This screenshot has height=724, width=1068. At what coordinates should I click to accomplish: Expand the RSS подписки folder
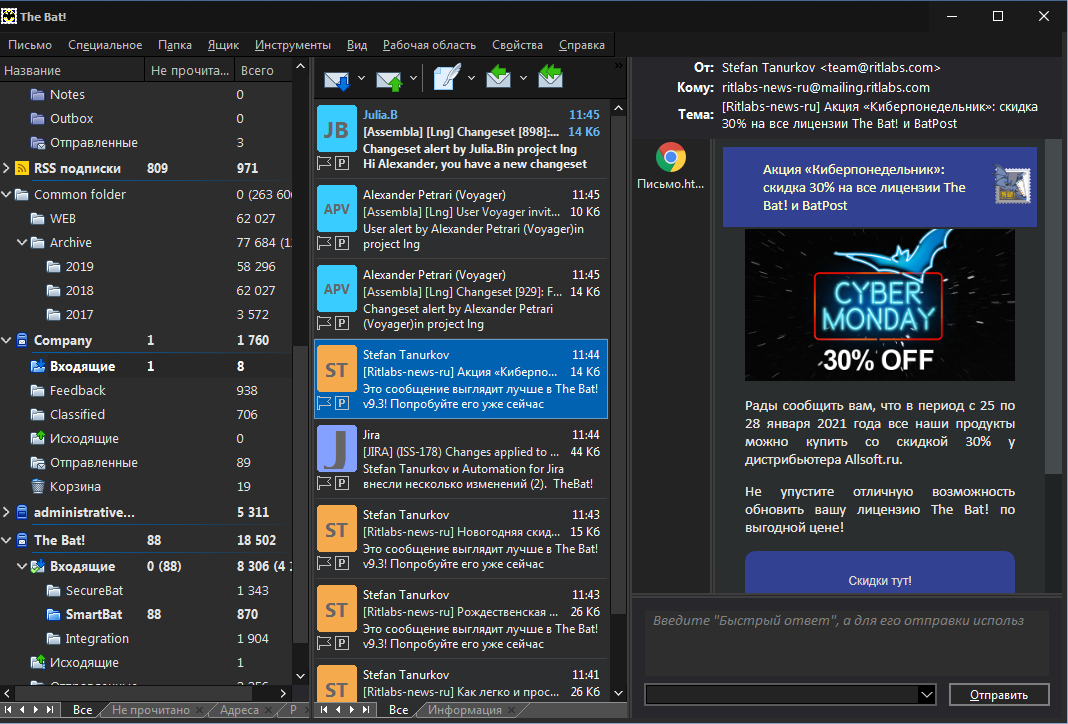(6, 168)
